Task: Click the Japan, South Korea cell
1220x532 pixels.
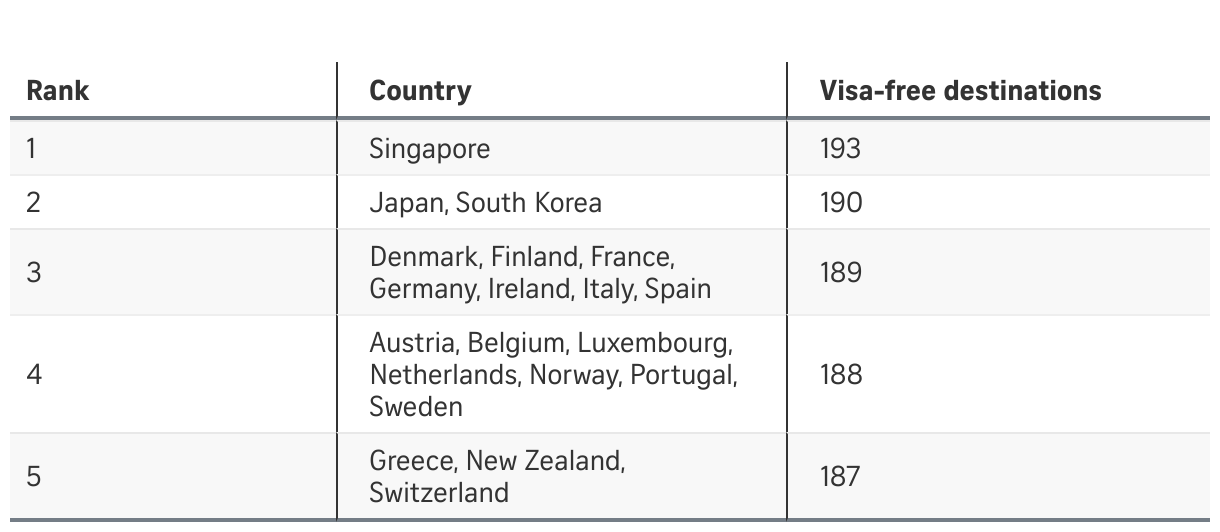Action: [x=485, y=203]
